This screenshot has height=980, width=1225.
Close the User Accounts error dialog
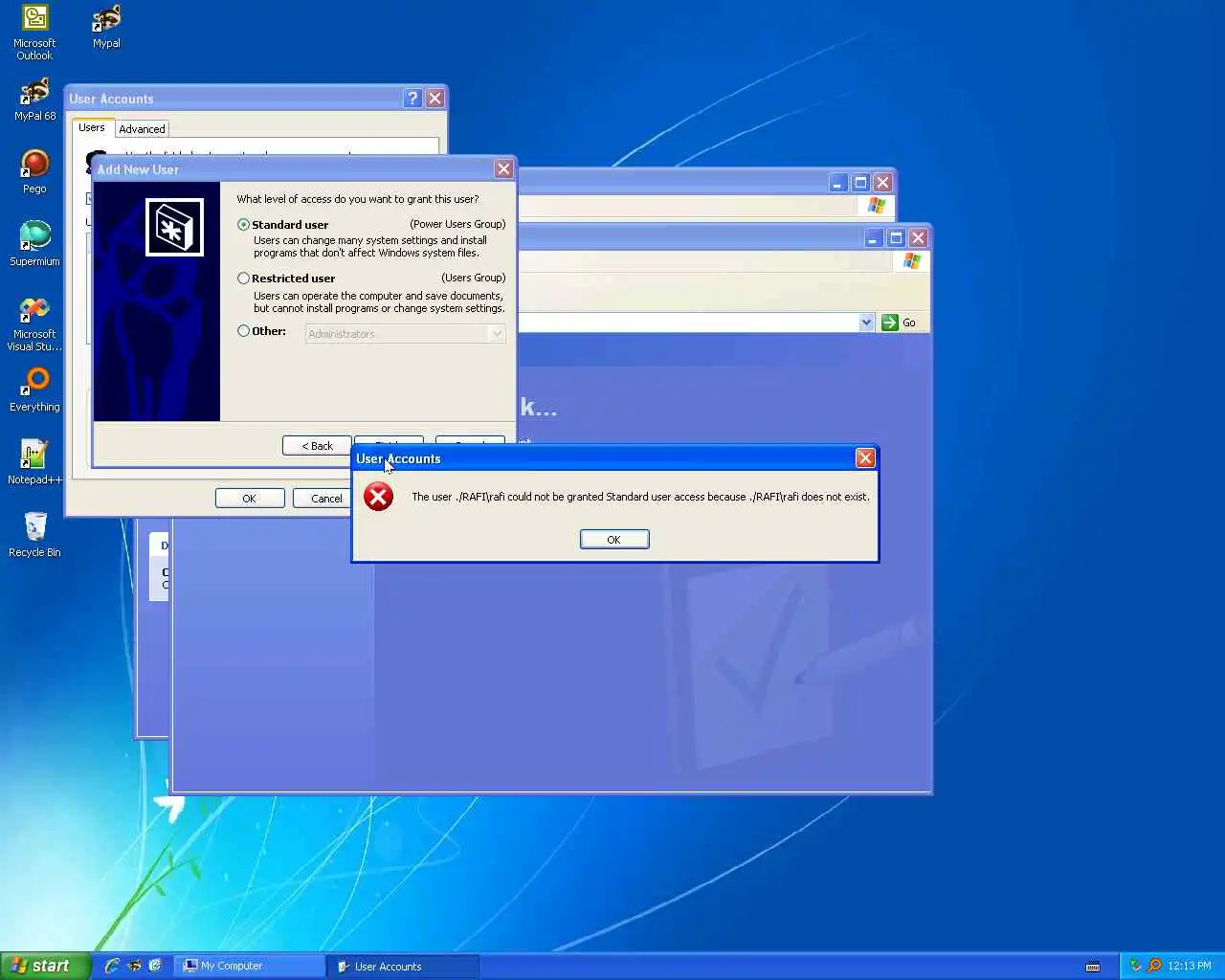[865, 458]
